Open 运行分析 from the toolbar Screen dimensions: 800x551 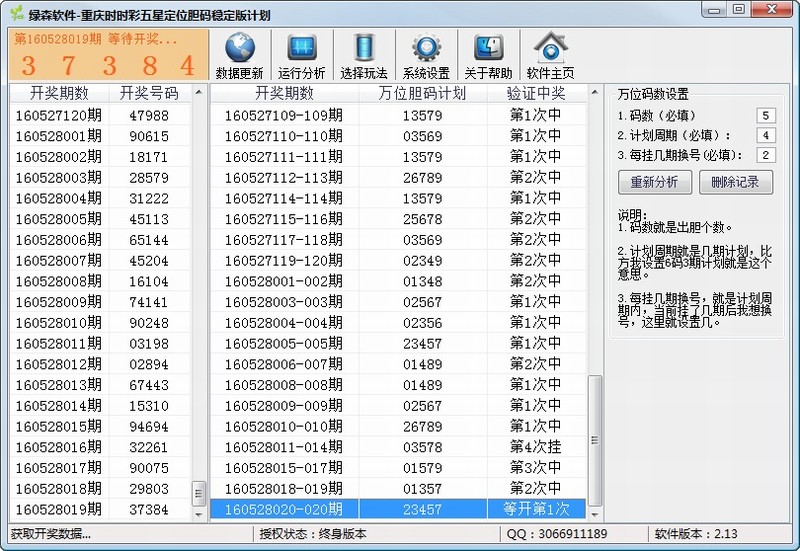pyautogui.click(x=301, y=49)
